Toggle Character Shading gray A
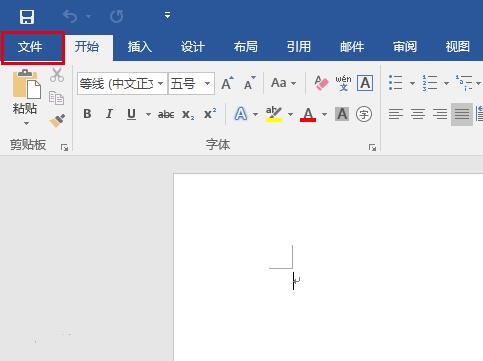 342,114
